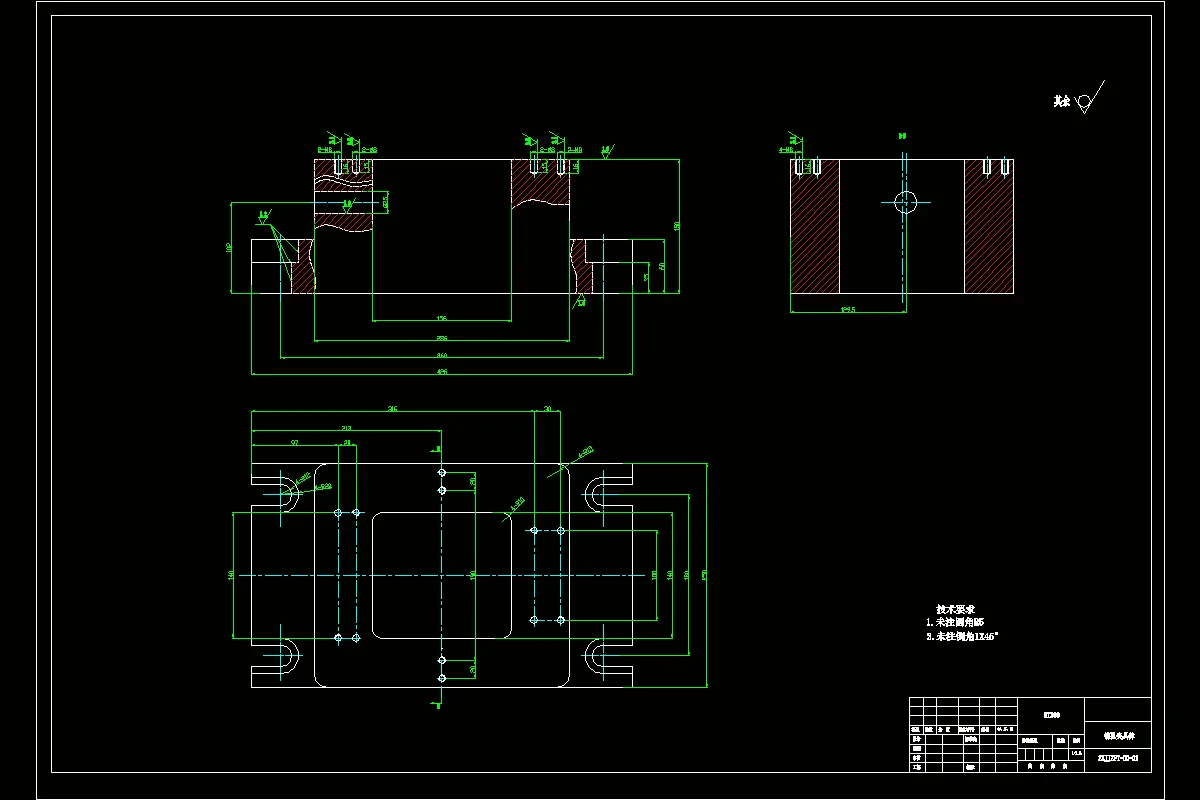Select the 97 dimension in plan view

click(295, 441)
